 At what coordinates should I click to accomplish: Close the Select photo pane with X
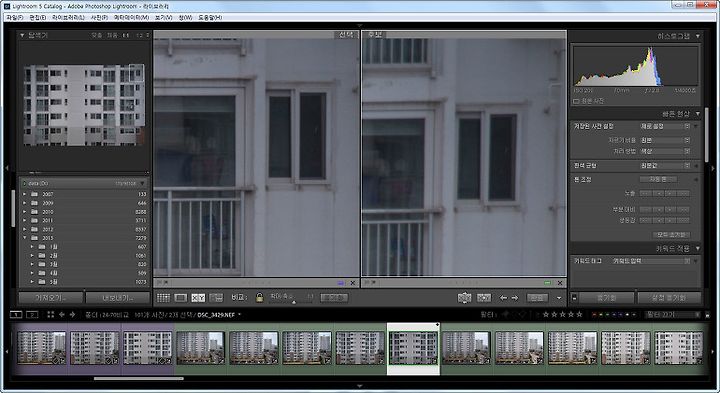[353, 283]
